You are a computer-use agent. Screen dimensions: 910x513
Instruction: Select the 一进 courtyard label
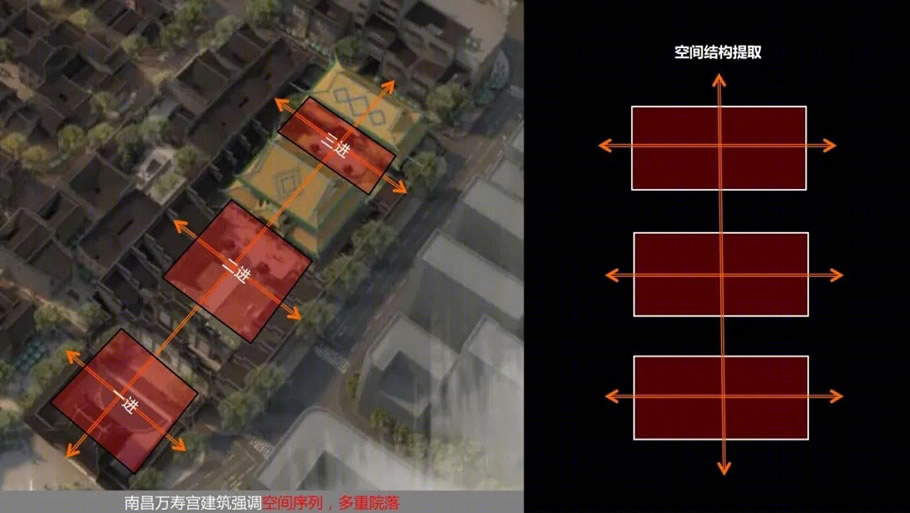click(x=125, y=401)
